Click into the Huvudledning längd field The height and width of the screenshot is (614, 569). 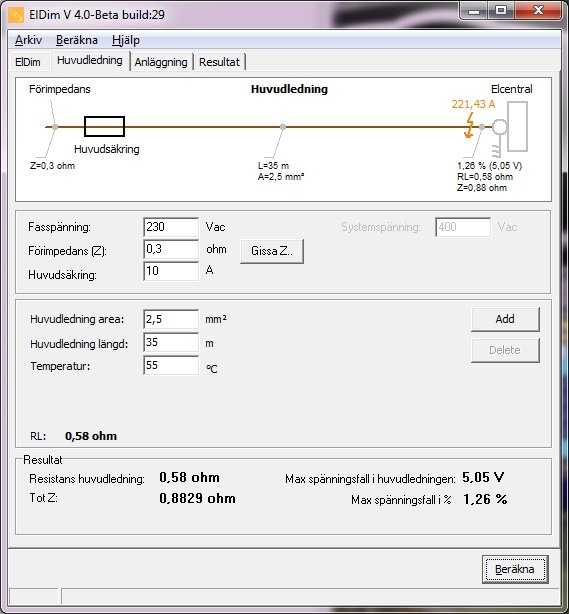click(171, 343)
